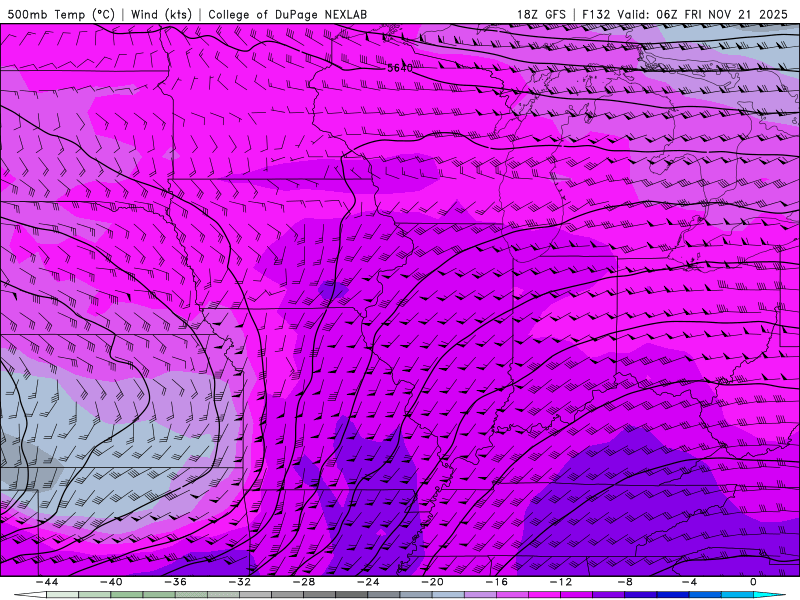This screenshot has height=600, width=800.
Task: Click the pale green swatch right of the -44 label
Action: (x=62, y=595)
